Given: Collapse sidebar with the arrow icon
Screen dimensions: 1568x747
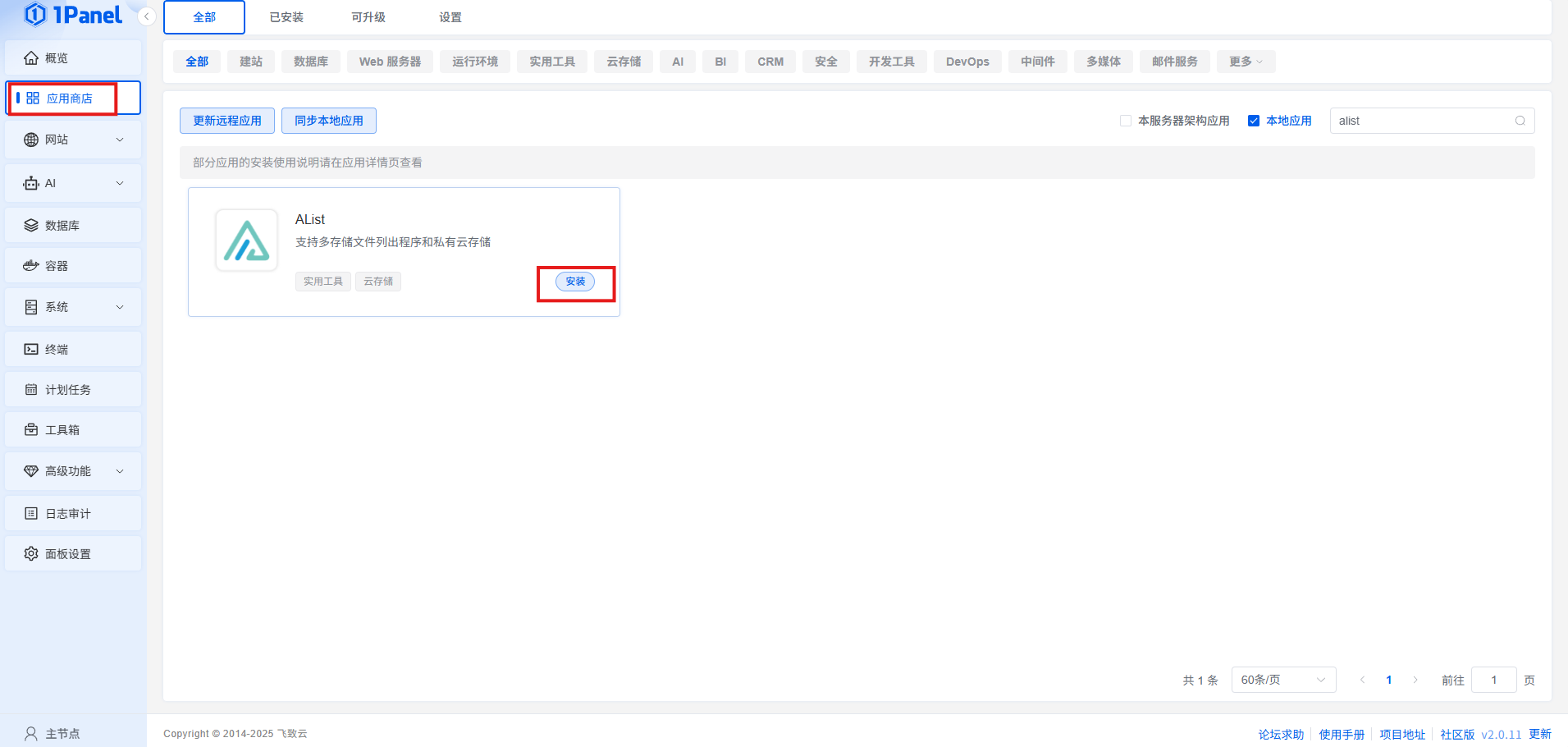Looking at the screenshot, I should pyautogui.click(x=147, y=16).
